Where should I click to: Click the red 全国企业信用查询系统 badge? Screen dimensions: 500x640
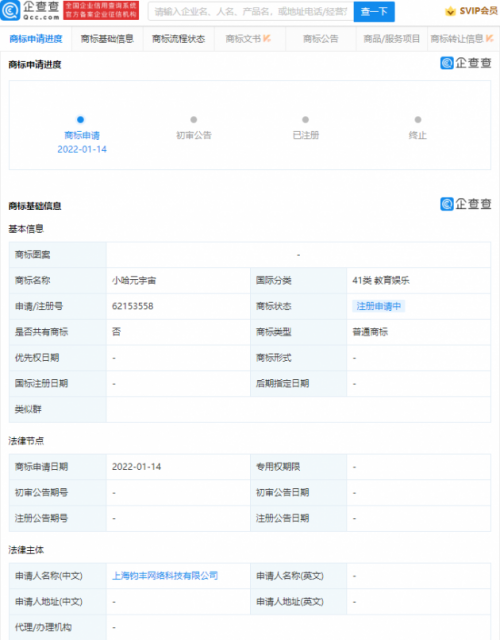coord(101,11)
